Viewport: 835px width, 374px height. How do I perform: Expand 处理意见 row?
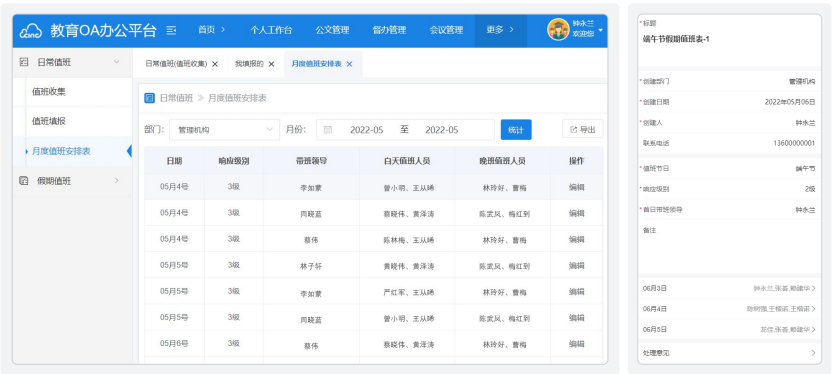coord(729,353)
